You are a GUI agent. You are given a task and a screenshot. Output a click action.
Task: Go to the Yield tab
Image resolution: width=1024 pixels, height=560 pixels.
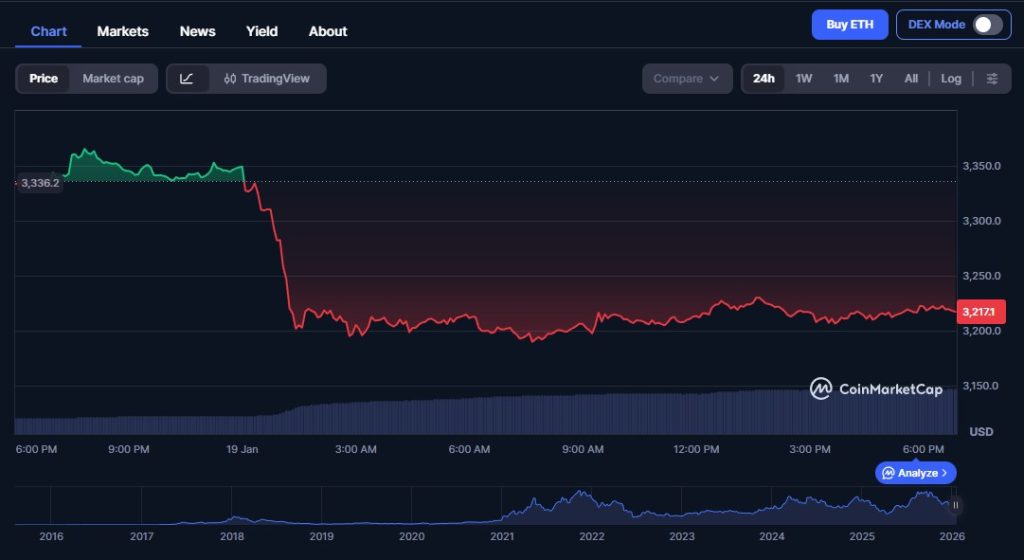(x=262, y=31)
